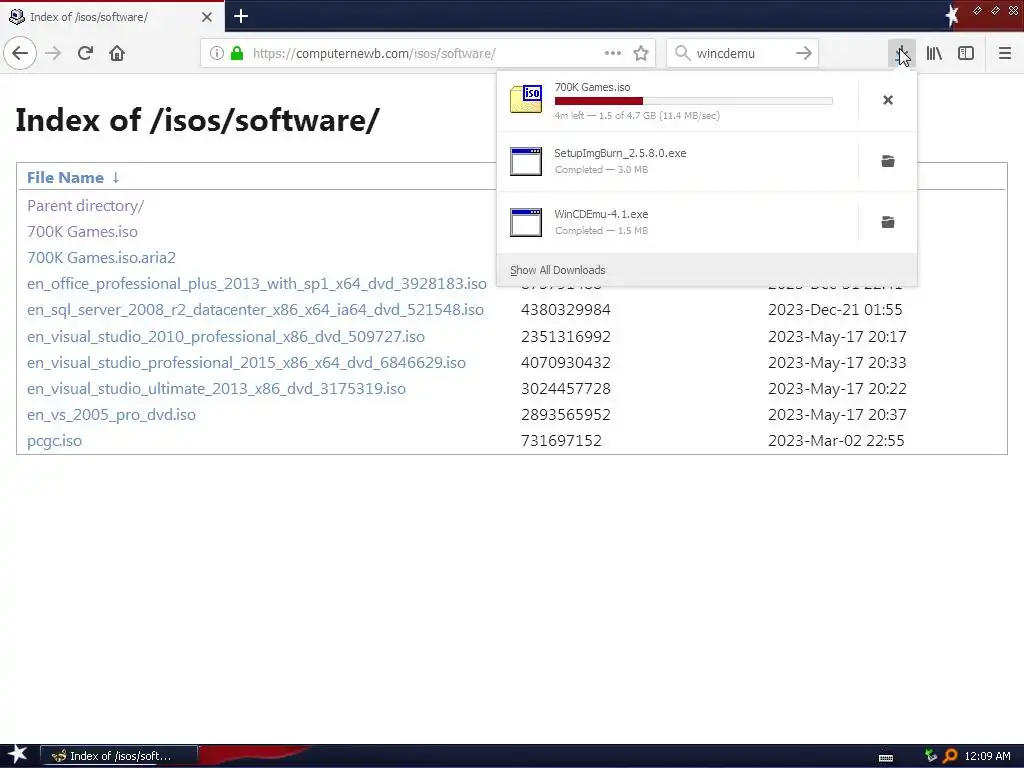Click the search magnifier icon
This screenshot has height=768, width=1024.
pyautogui.click(x=682, y=53)
